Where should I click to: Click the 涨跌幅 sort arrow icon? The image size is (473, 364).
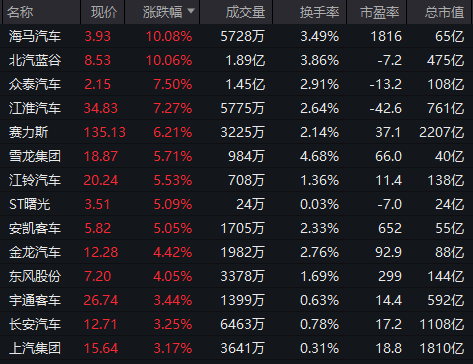(x=191, y=11)
